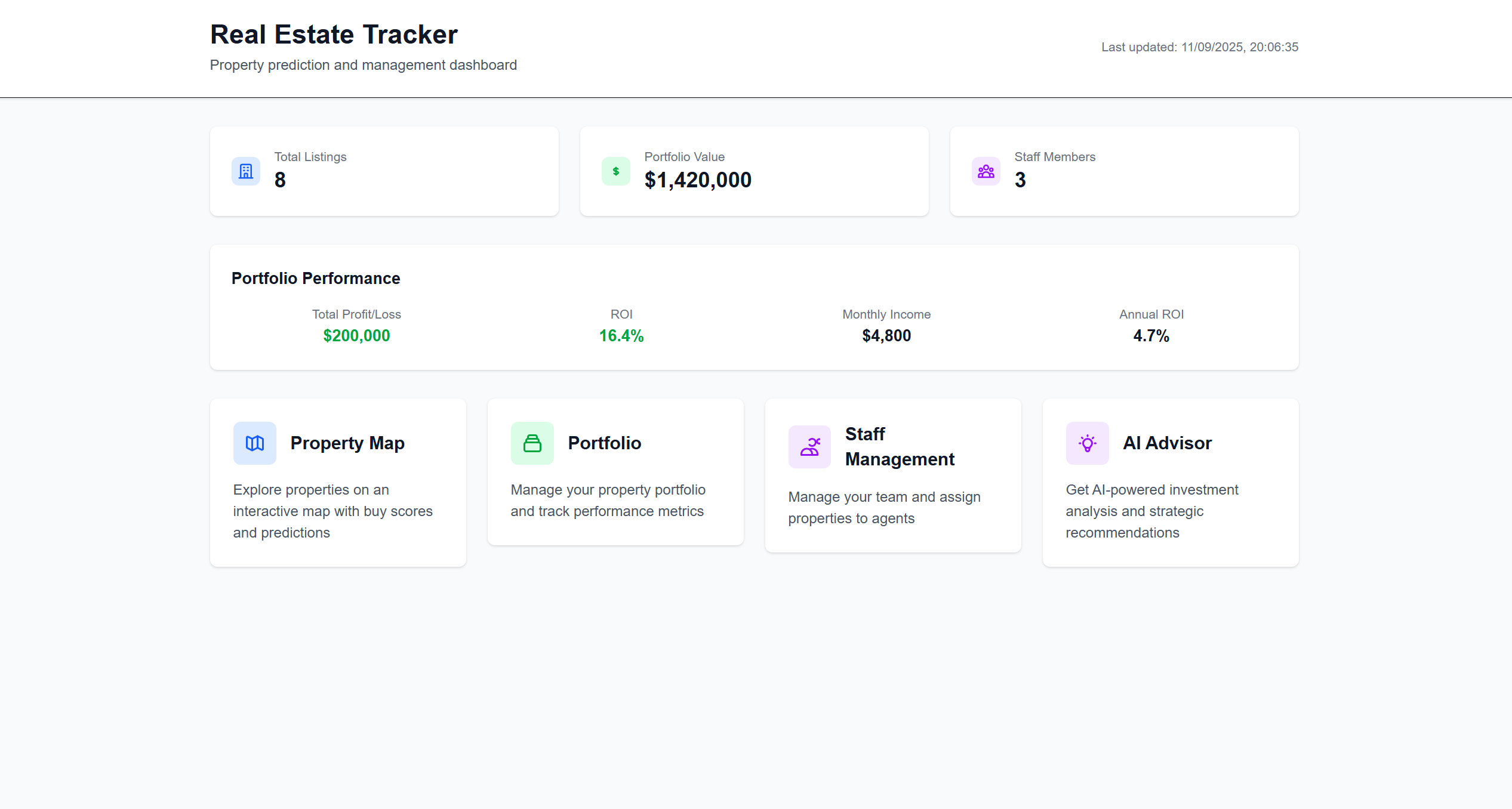Click the Portfolio Performance heading
This screenshot has height=809, width=1512.
pyautogui.click(x=316, y=278)
